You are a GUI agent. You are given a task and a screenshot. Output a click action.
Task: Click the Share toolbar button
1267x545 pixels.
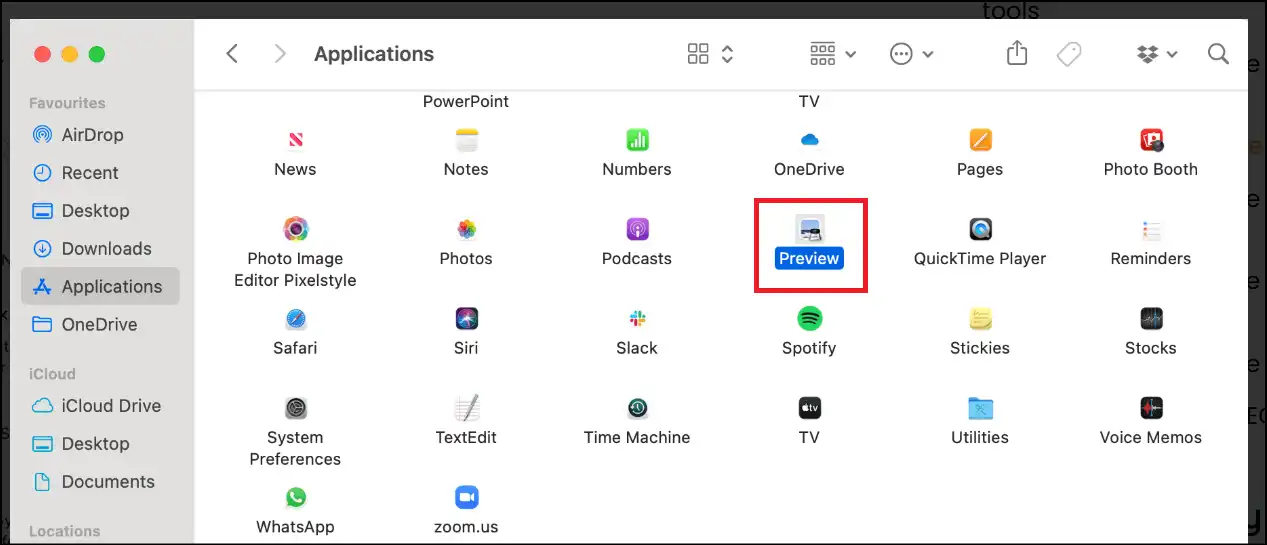pyautogui.click(x=1017, y=53)
